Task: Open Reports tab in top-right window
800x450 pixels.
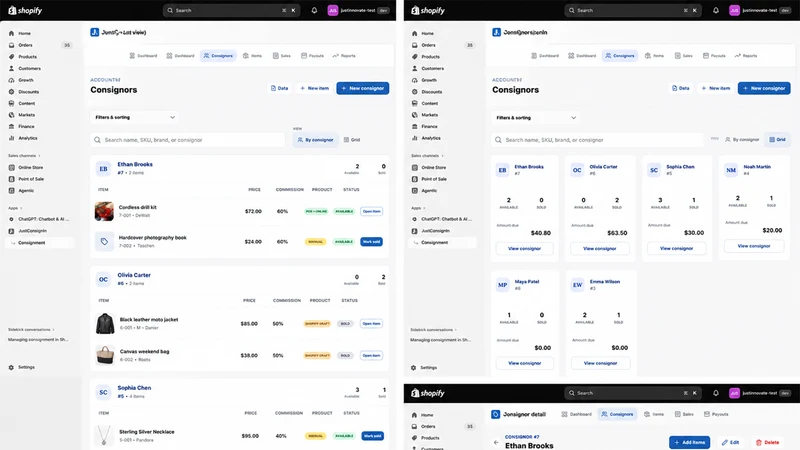Action: [x=746, y=56]
